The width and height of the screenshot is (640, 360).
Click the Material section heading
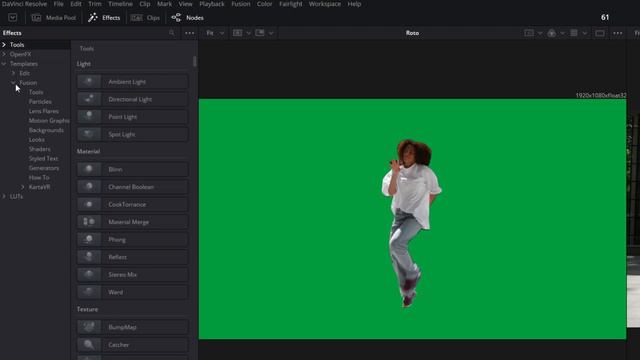pyautogui.click(x=88, y=151)
